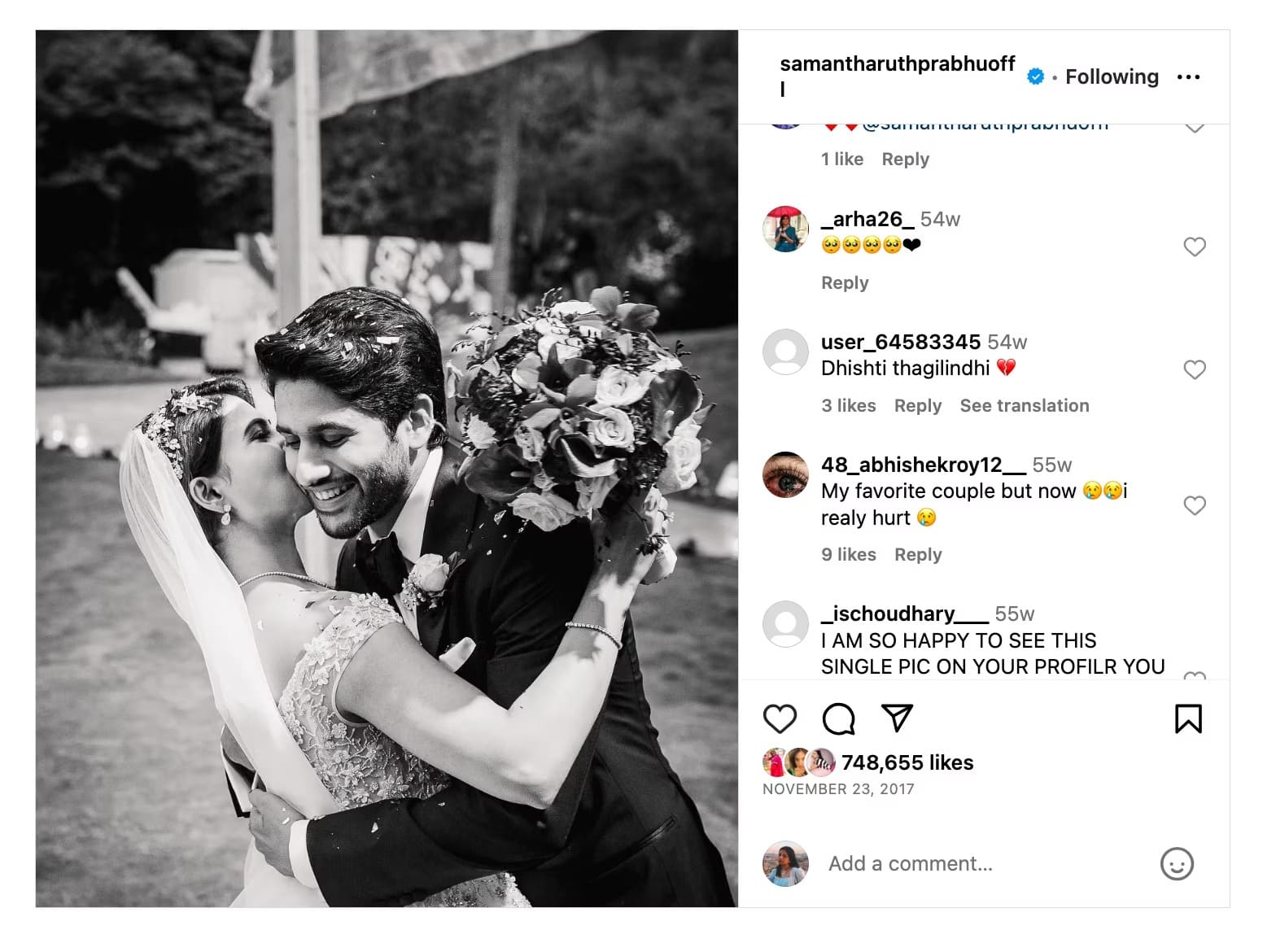The image size is (1276, 952).
Task: Open the emoji picker in the comment box
Action: [1177, 864]
